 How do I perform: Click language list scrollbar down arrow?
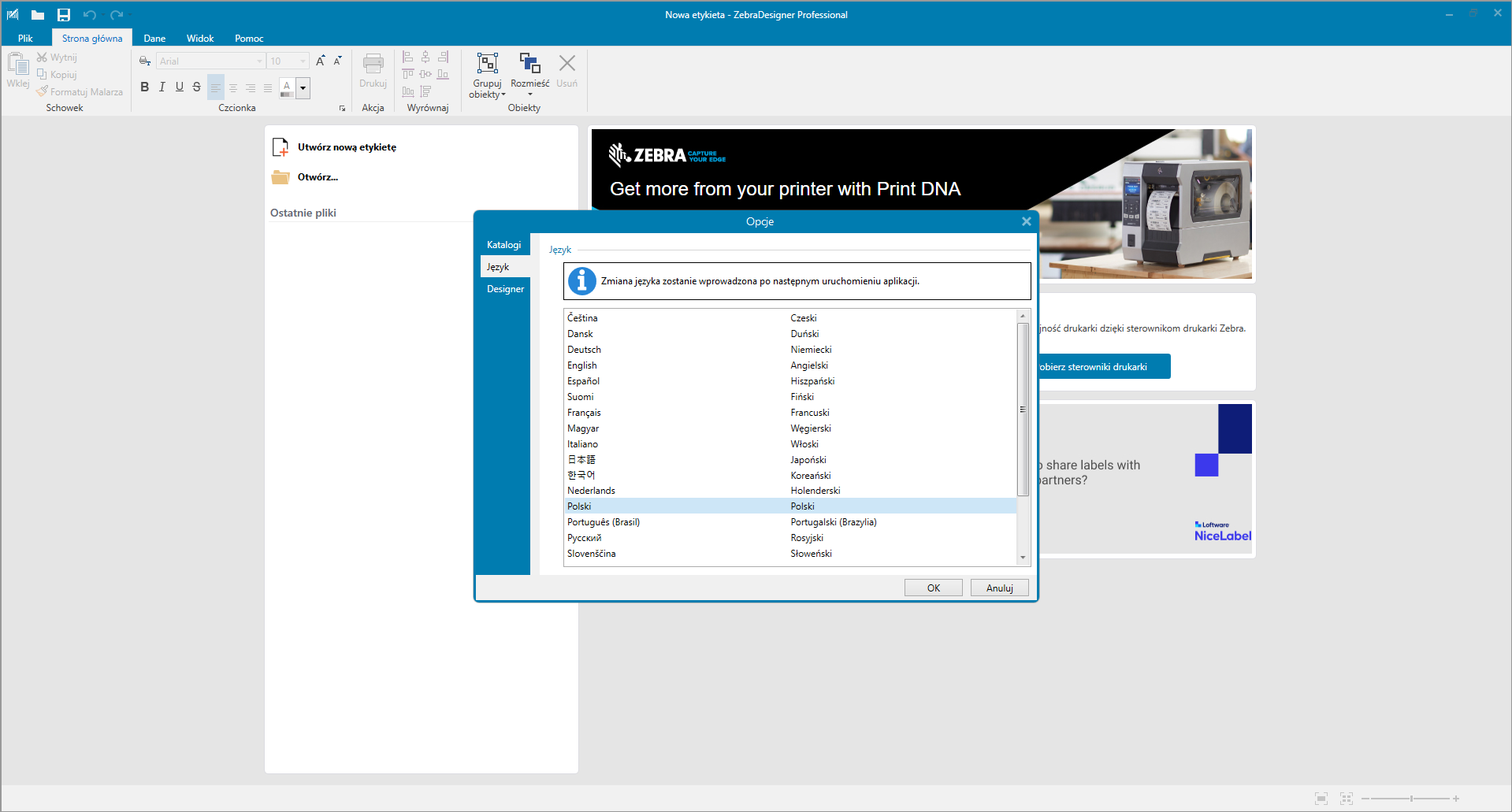1023,558
